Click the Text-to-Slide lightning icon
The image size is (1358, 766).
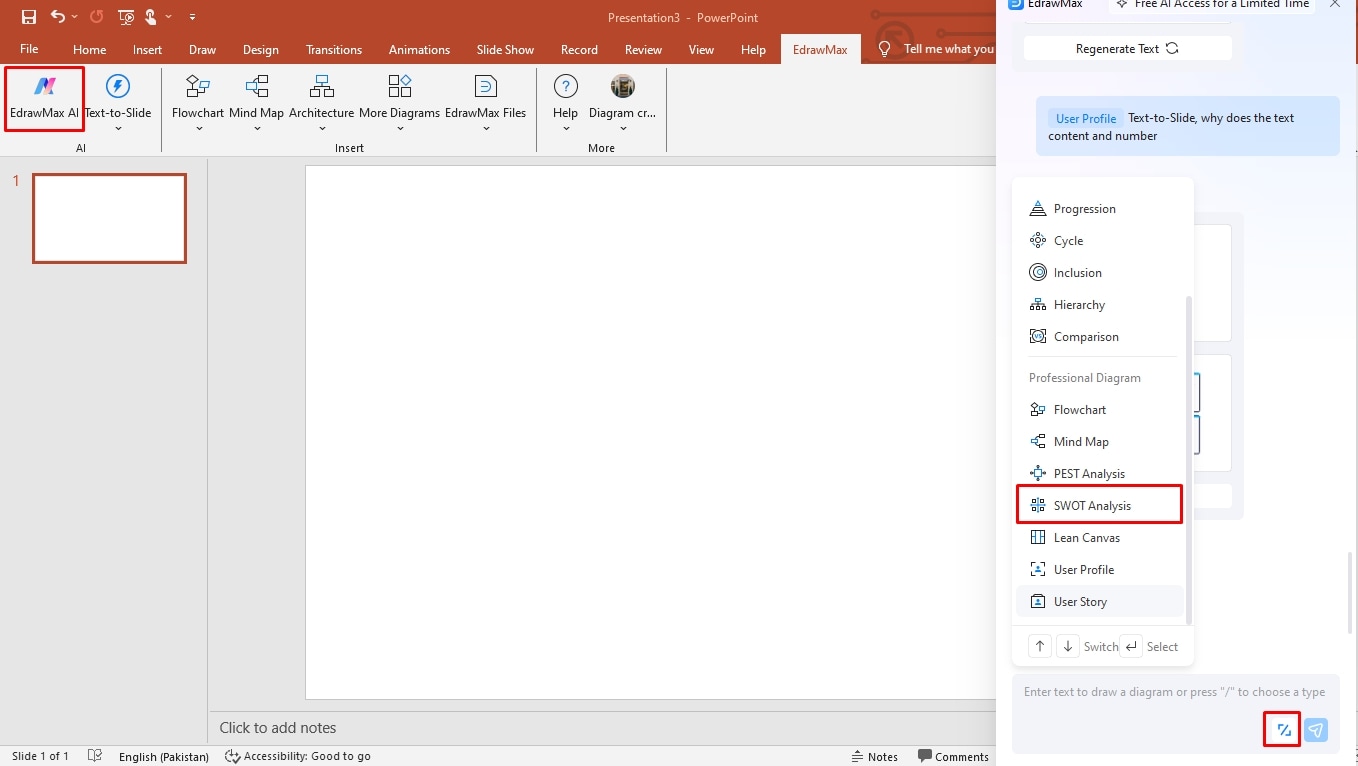click(x=118, y=86)
